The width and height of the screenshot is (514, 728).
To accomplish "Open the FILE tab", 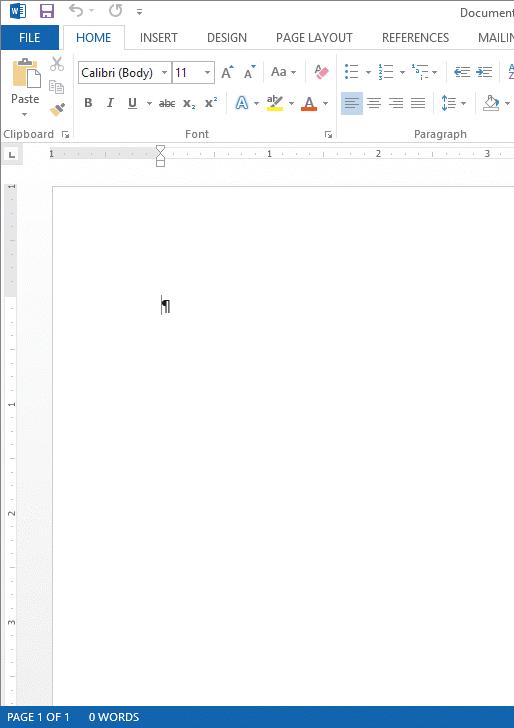I will (30, 38).
